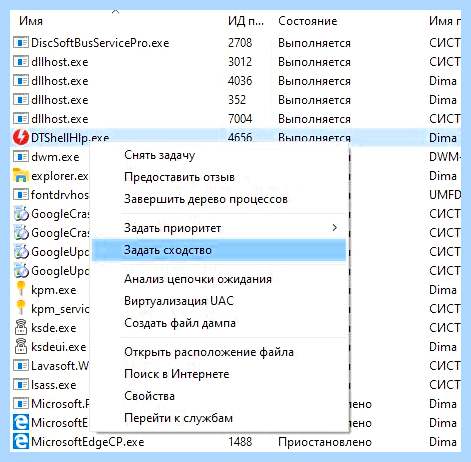Choose 'Предоставить отзыв' menu entry
Screen dimensions: 471x462
point(220,177)
